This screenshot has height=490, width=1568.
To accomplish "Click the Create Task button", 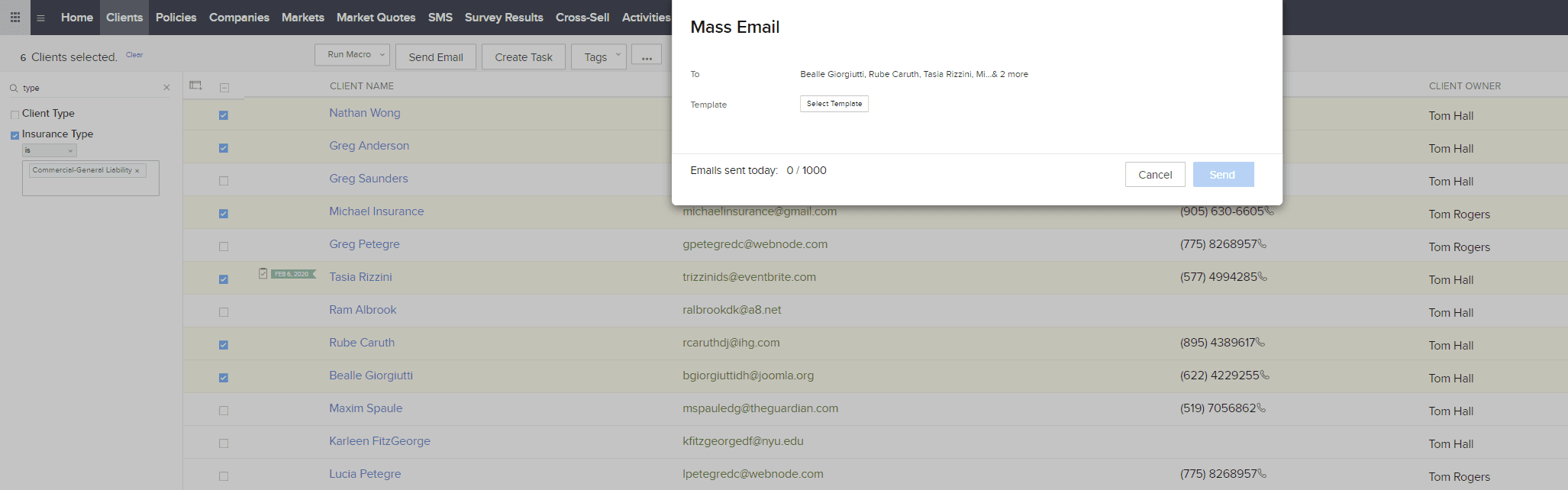I will click(524, 56).
